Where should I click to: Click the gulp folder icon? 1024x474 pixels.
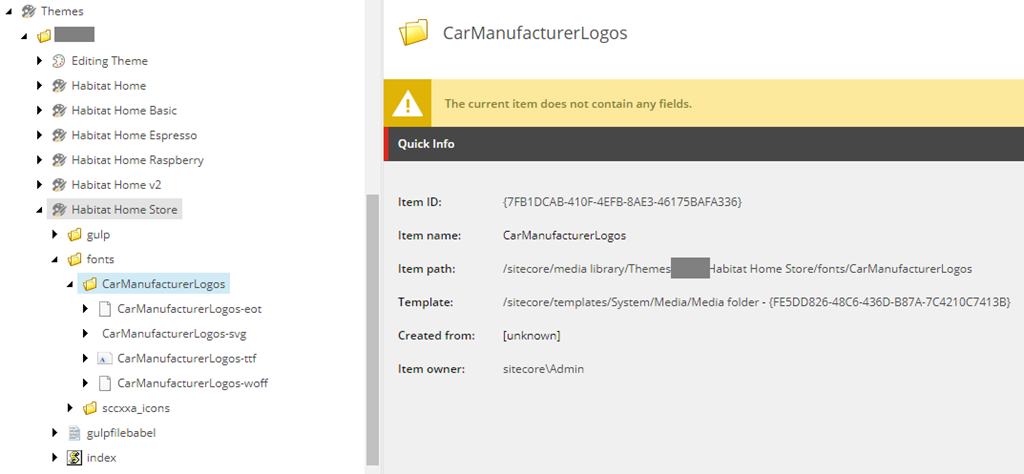click(74, 235)
